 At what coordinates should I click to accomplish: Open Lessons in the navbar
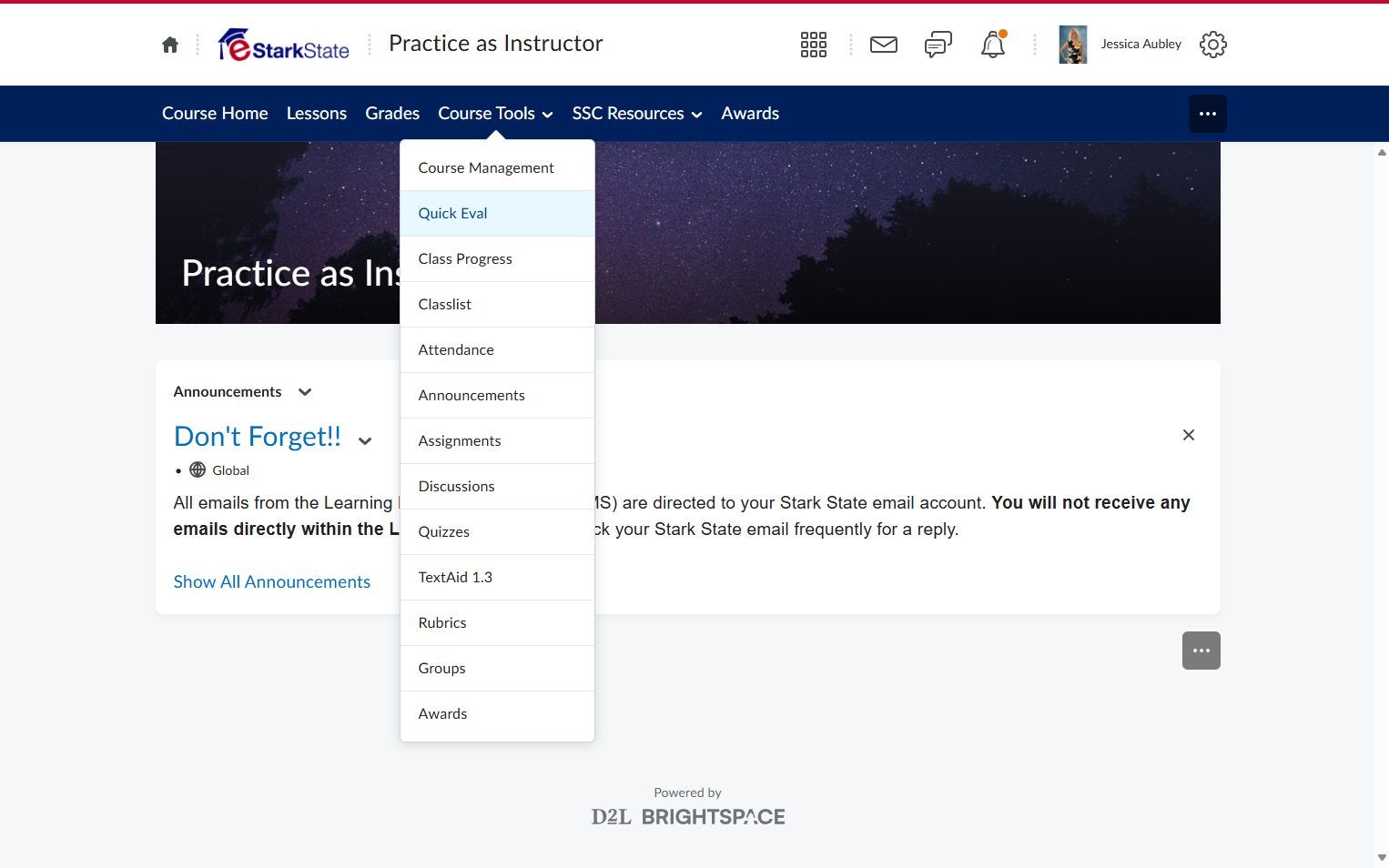click(x=317, y=114)
